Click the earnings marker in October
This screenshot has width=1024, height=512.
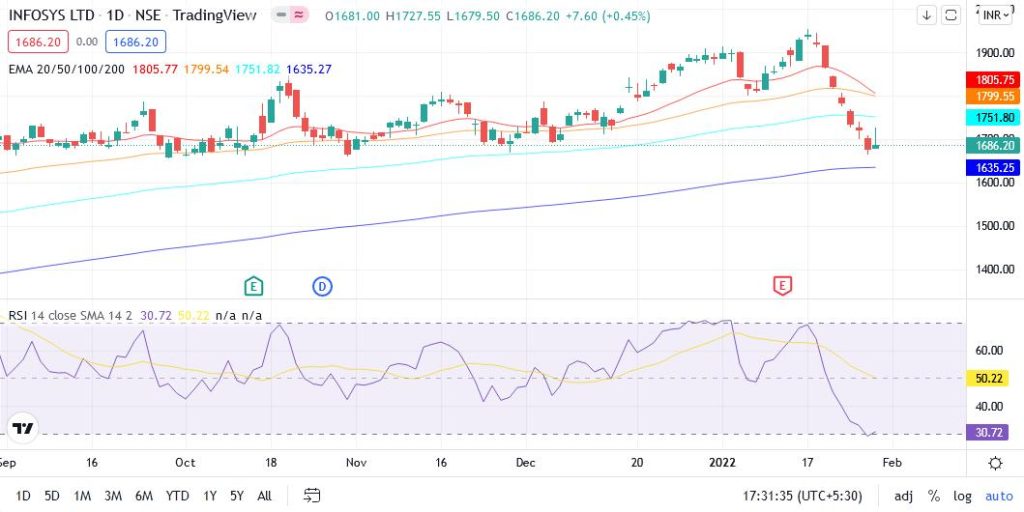pyautogui.click(x=253, y=286)
